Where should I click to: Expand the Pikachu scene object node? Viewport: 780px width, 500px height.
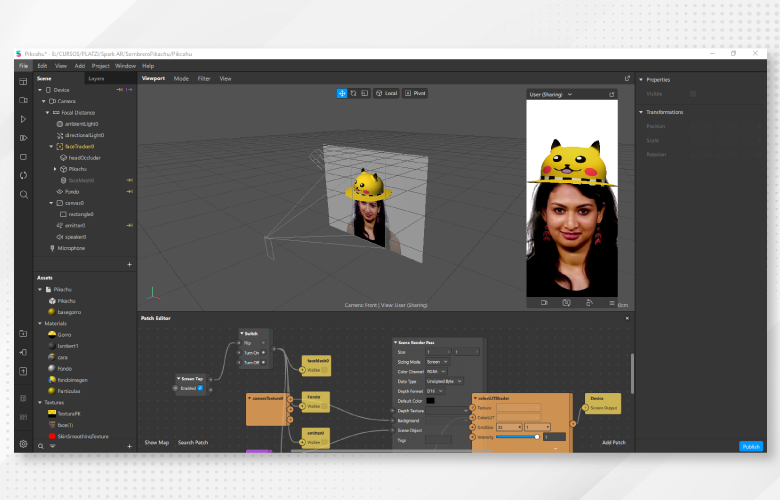[x=55, y=169]
